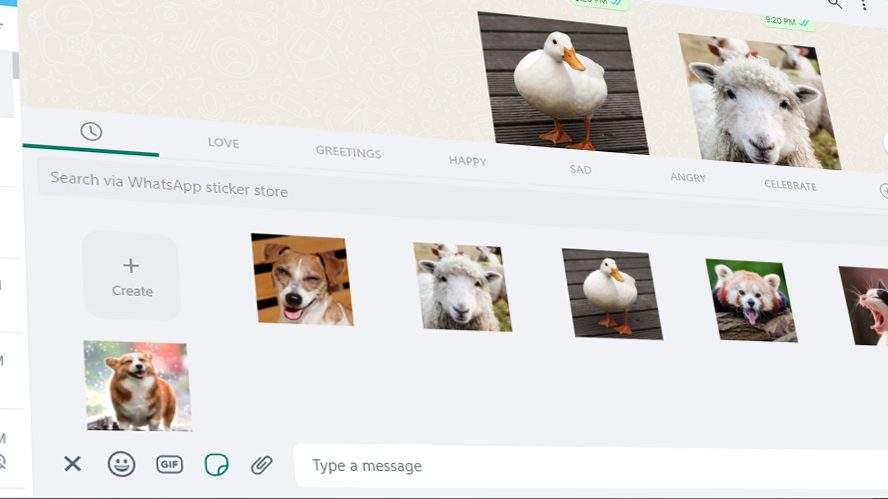The height and width of the screenshot is (499, 888).
Task: Close the sticker panel with X icon
Action: click(72, 464)
